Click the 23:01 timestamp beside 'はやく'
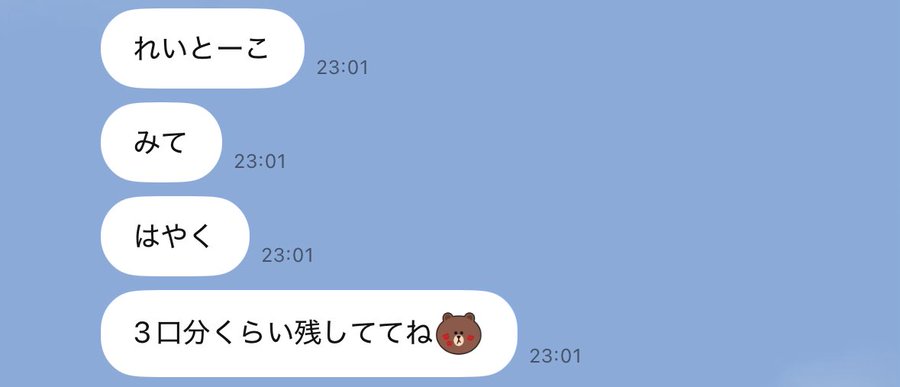 tap(287, 255)
